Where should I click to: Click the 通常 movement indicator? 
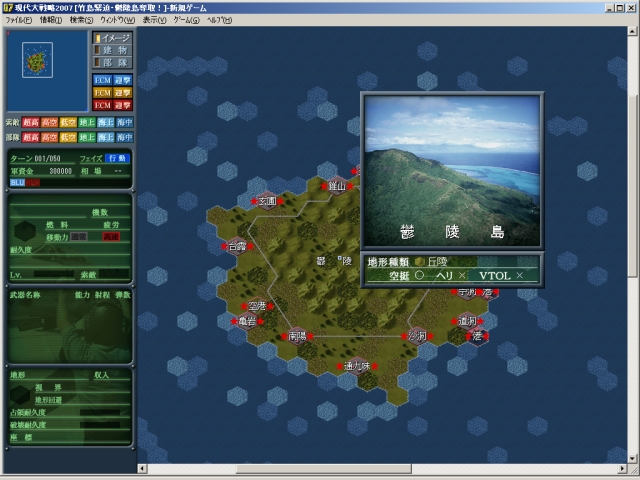coord(79,237)
